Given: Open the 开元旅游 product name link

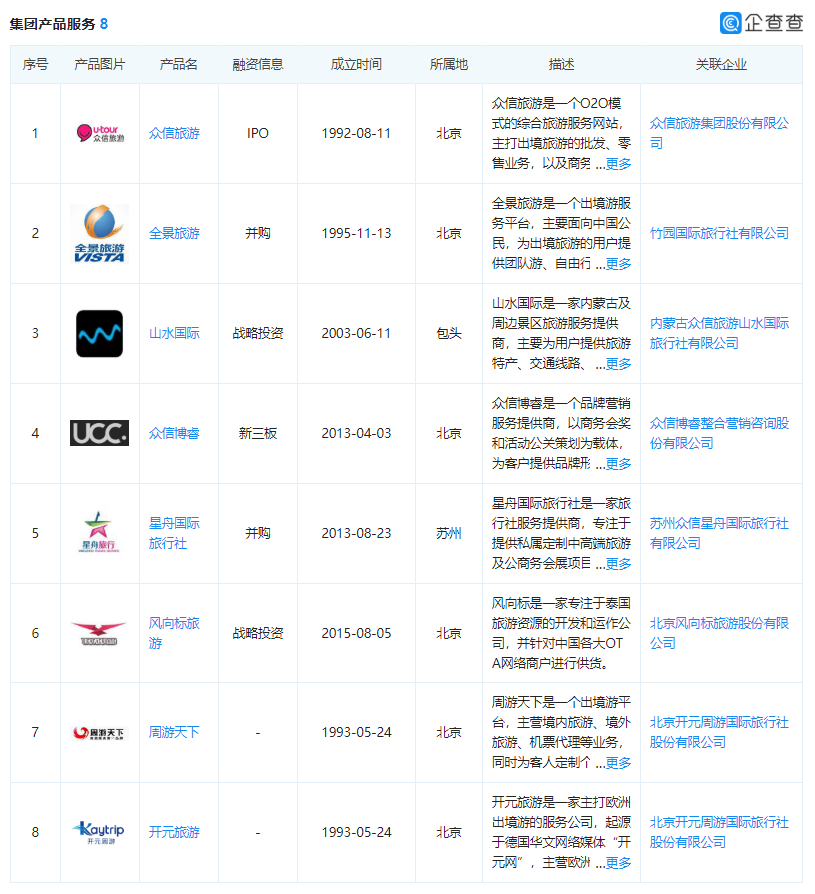Looking at the screenshot, I should 174,832.
